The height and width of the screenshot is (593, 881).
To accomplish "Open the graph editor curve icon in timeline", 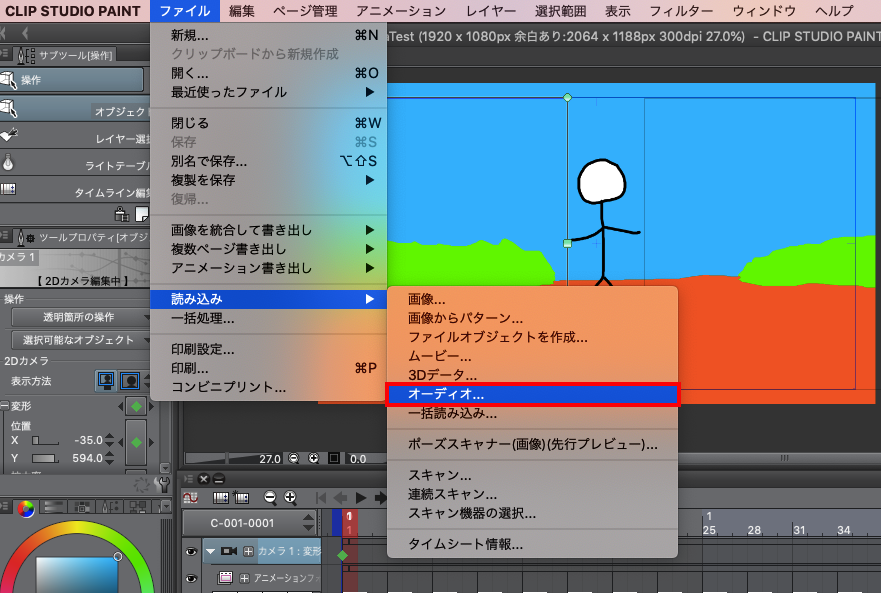I will coord(190,497).
